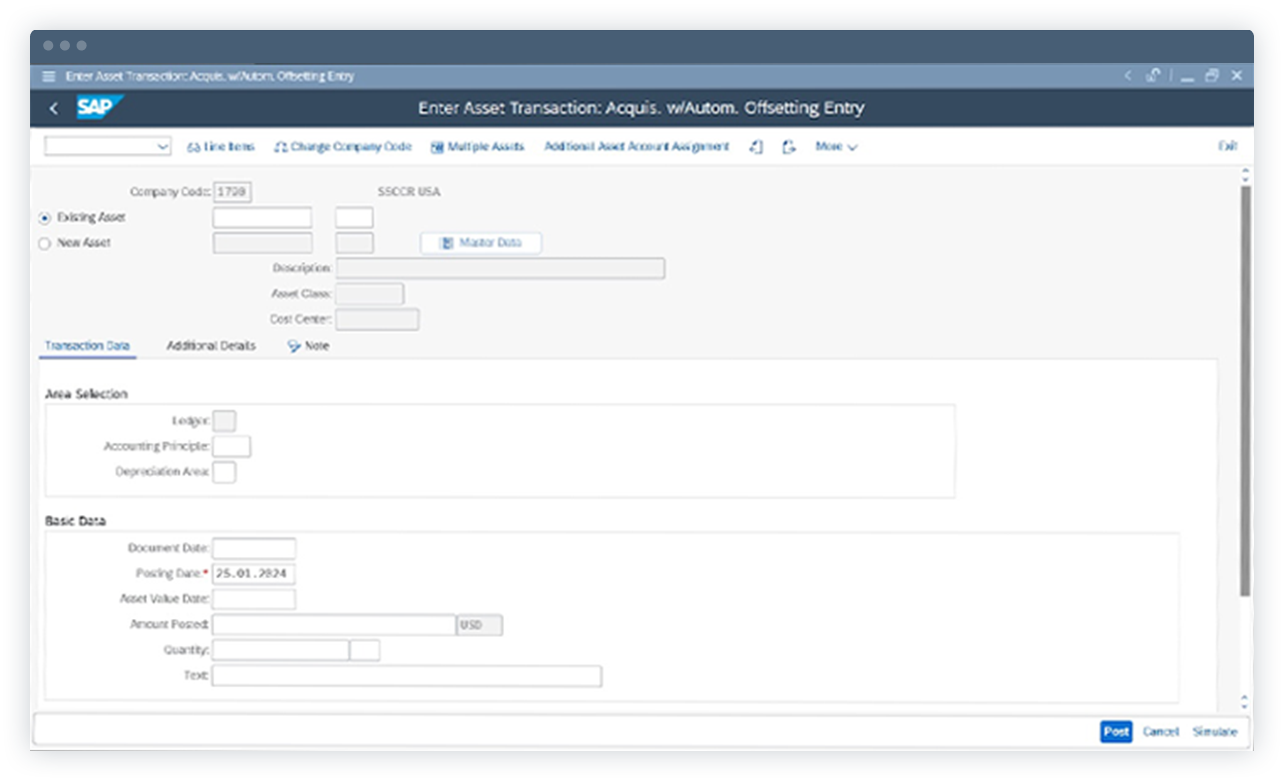Click the back chevron next to SAP logo
Image resolution: width=1284 pixels, height=780 pixels.
pos(53,107)
